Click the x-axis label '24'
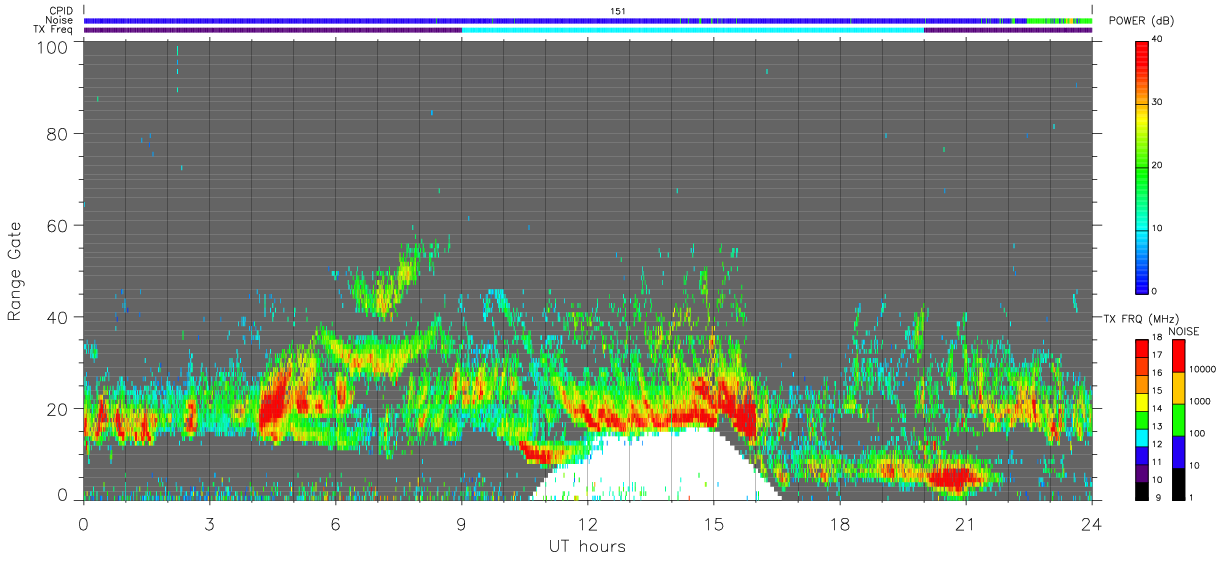 pos(1091,524)
